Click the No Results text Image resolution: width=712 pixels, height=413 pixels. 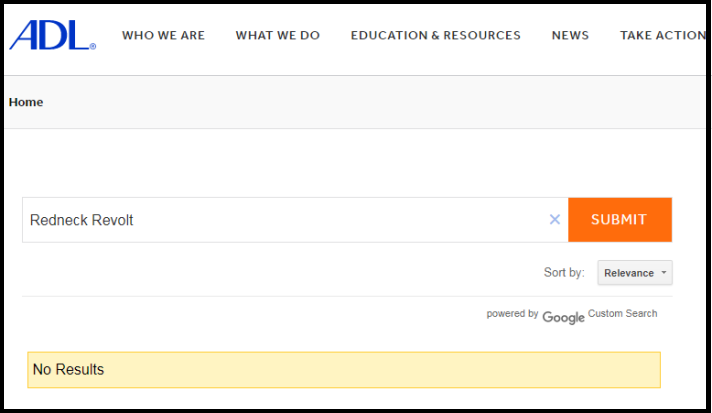pos(69,369)
